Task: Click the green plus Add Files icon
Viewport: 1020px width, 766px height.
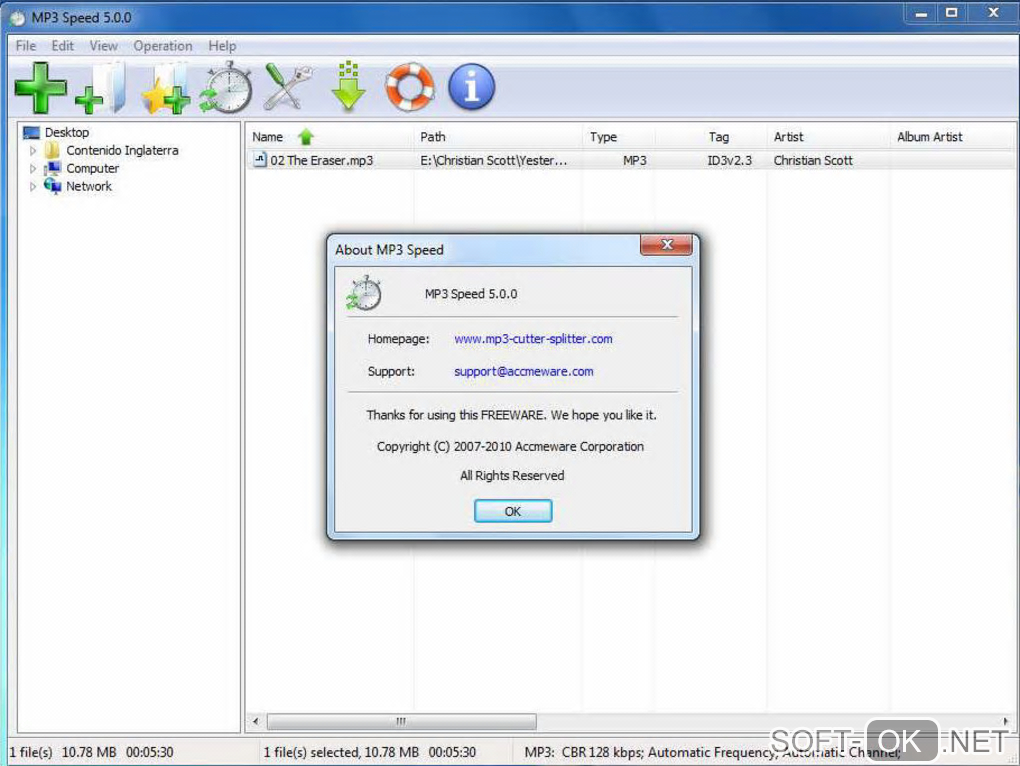Action: pyautogui.click(x=40, y=88)
